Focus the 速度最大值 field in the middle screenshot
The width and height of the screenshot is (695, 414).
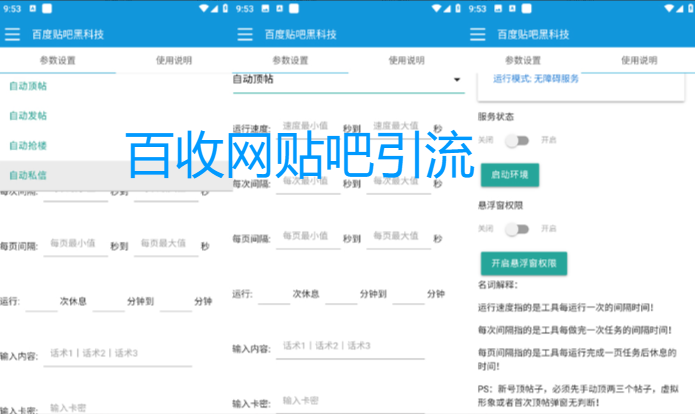pos(398,128)
